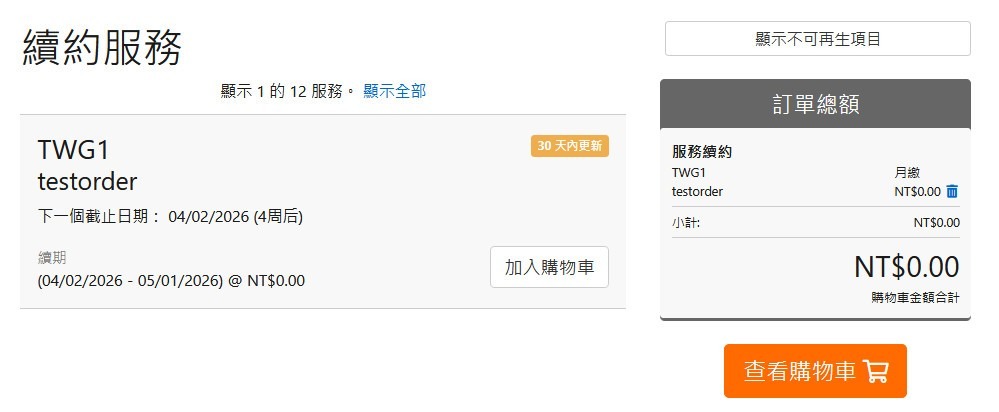This screenshot has width=999, height=412.
Task: Select the 續約服務 page heading
Action: (101, 47)
